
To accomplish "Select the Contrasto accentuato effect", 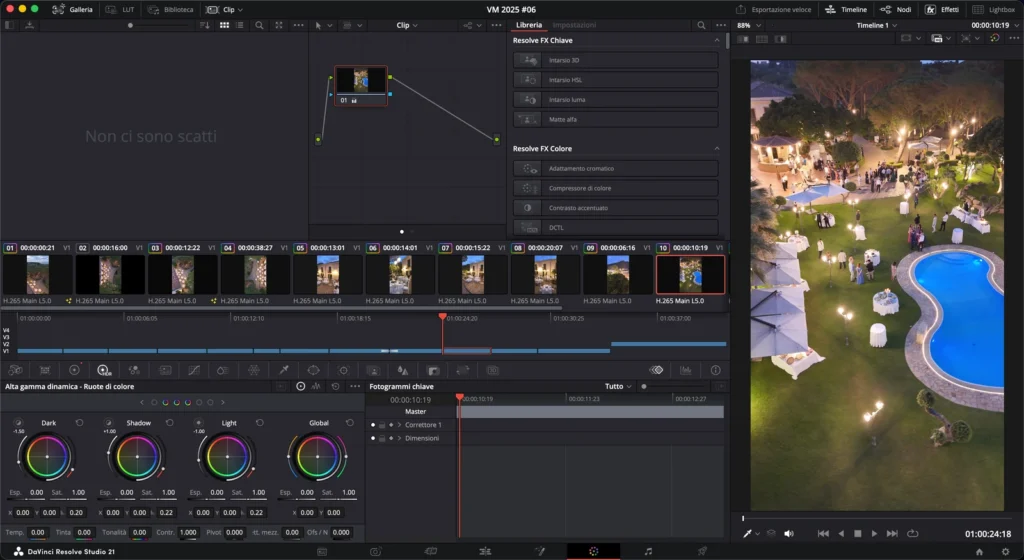I will click(x=616, y=208).
